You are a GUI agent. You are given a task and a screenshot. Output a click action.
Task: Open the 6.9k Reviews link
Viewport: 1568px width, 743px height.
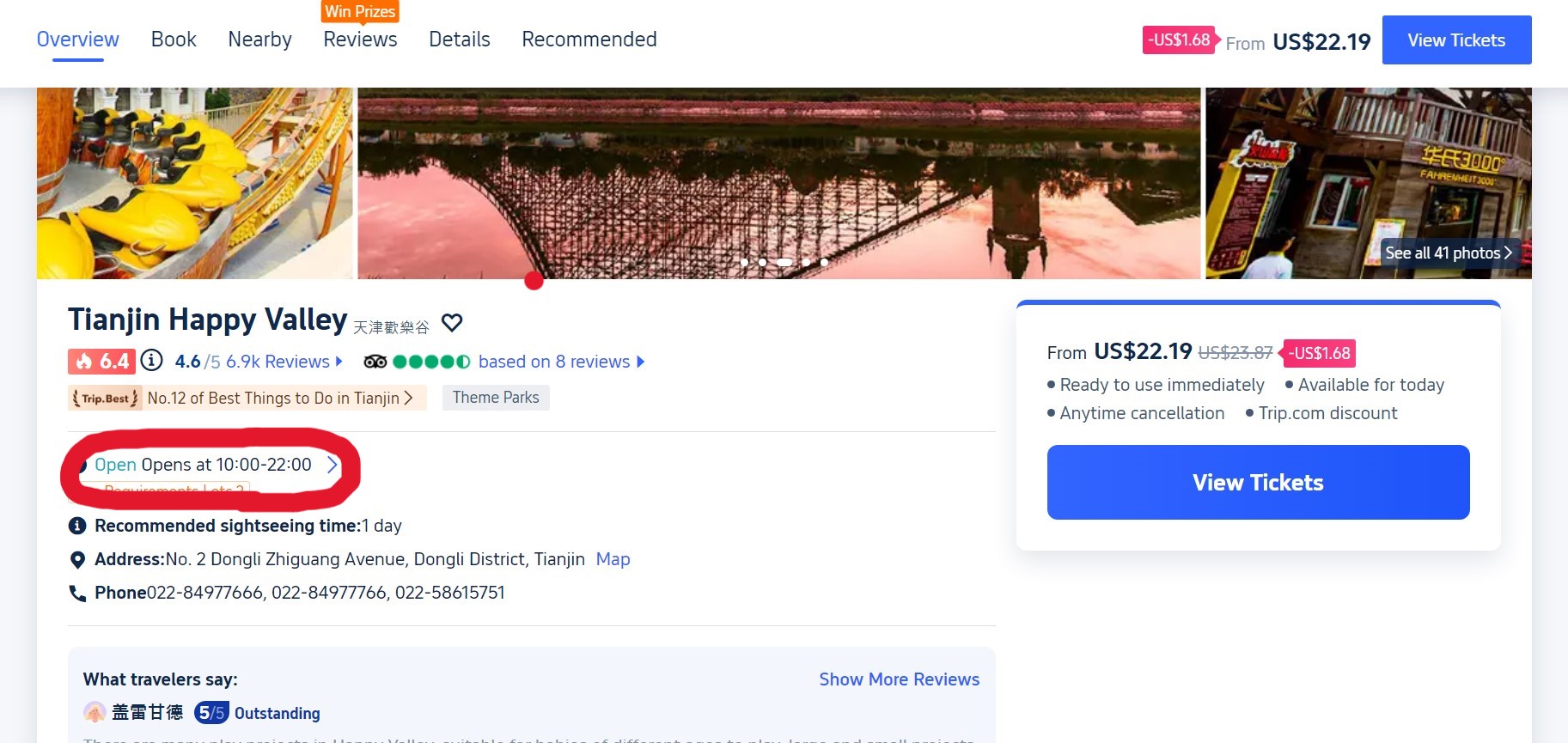278,362
